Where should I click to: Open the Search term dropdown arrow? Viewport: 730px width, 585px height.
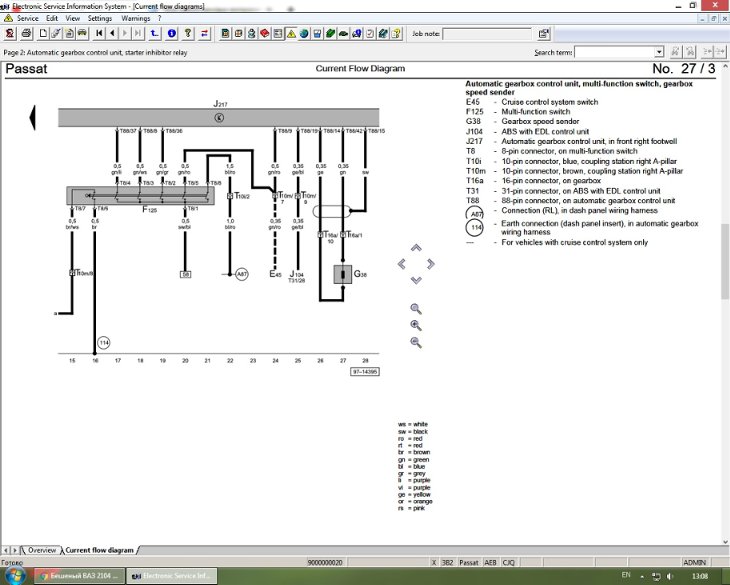coord(659,52)
